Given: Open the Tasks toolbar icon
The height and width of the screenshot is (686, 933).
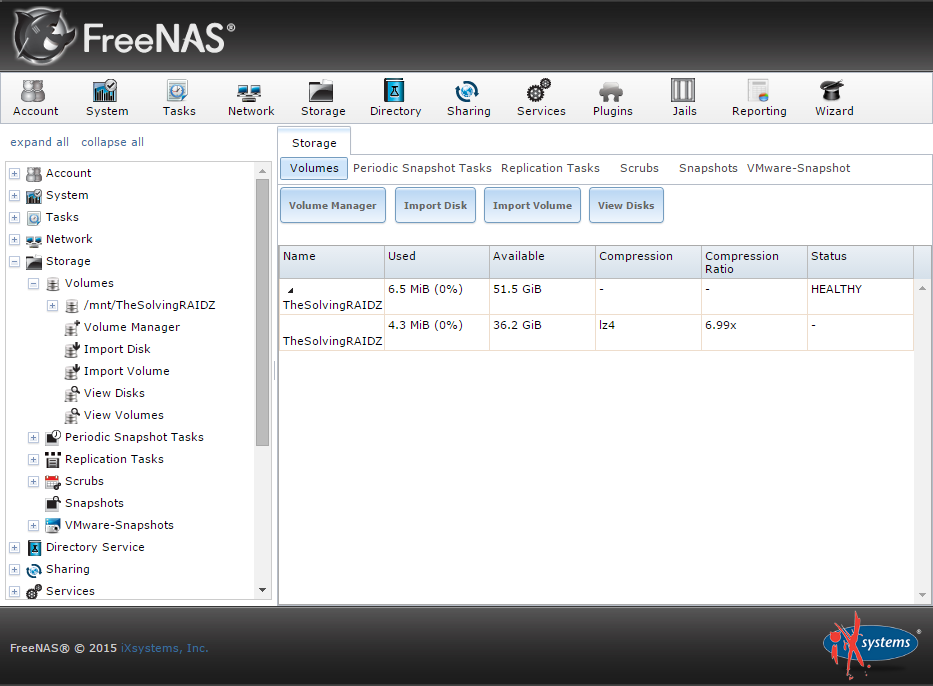Looking at the screenshot, I should click(x=179, y=98).
